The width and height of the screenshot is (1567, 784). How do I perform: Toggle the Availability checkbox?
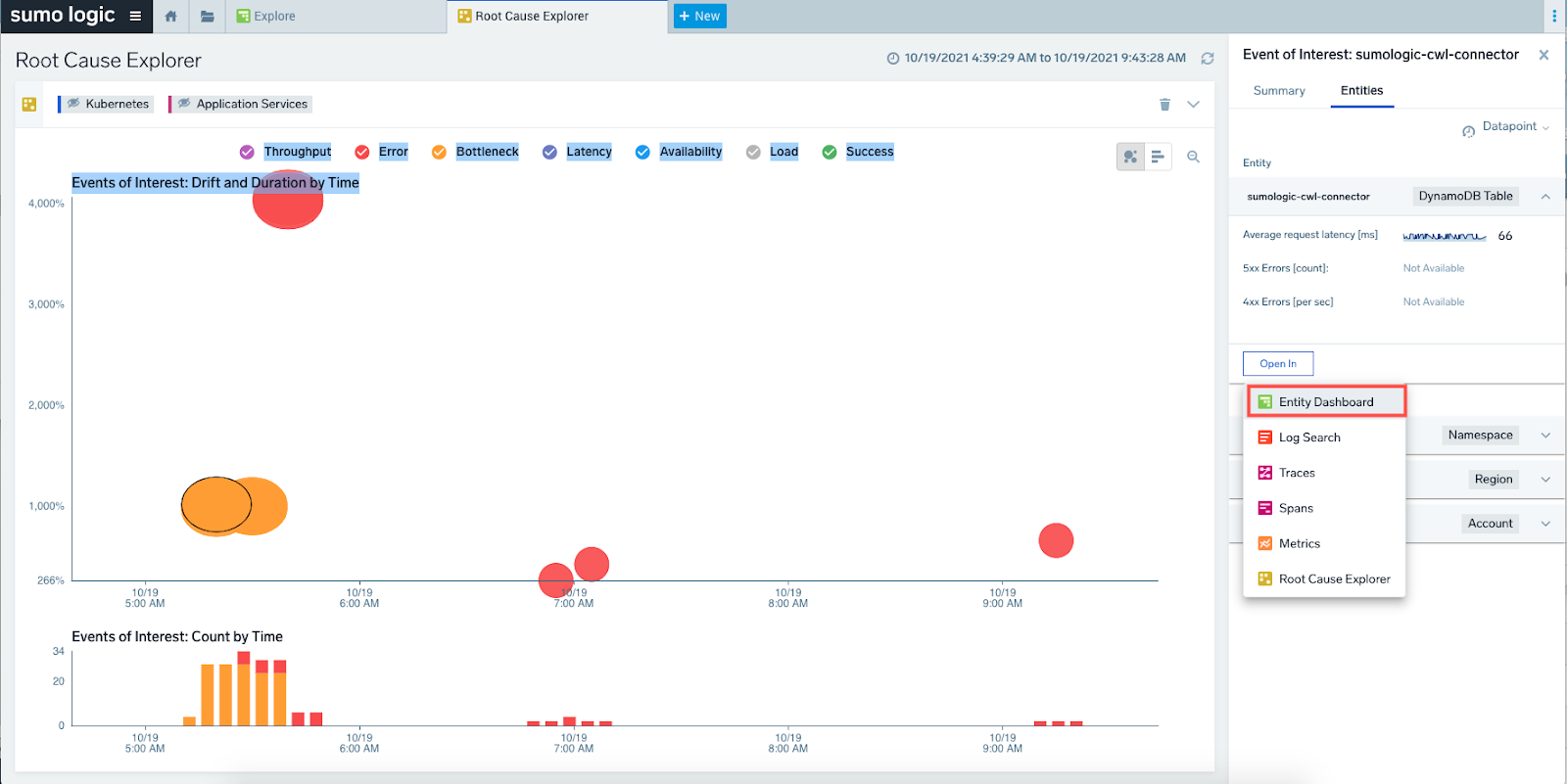[642, 152]
